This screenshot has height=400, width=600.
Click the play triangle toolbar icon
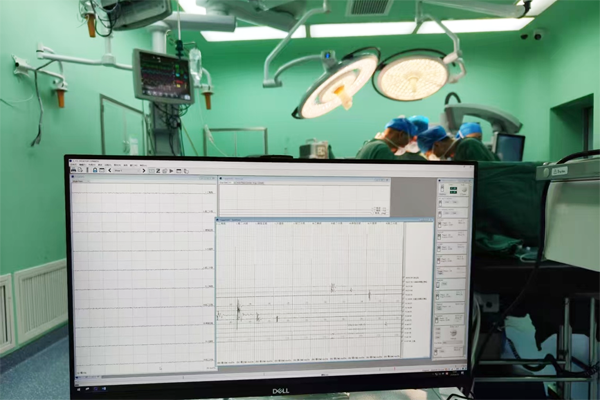[171, 171]
